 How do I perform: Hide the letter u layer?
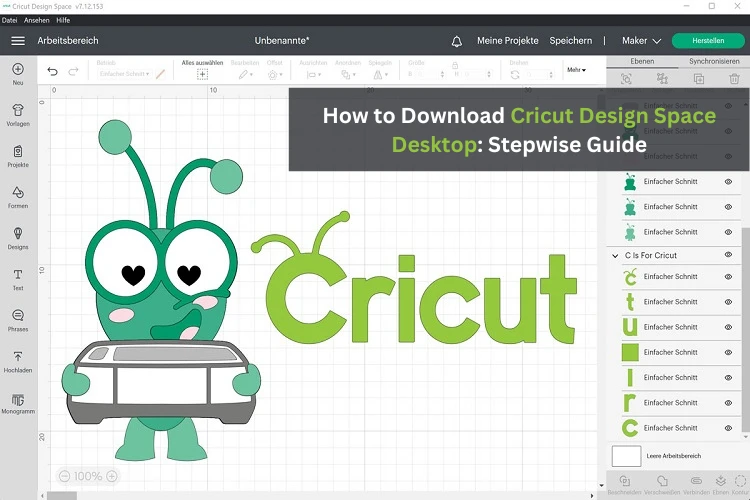coord(728,327)
